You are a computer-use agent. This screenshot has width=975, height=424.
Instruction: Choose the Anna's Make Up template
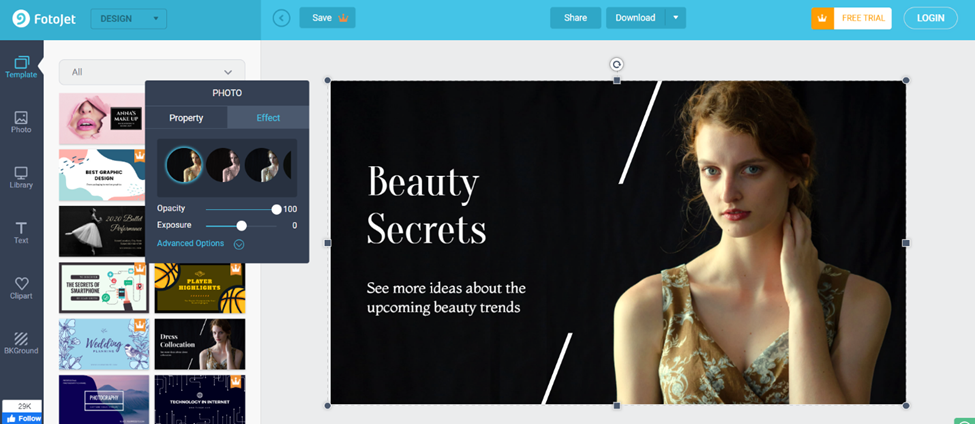coord(102,119)
